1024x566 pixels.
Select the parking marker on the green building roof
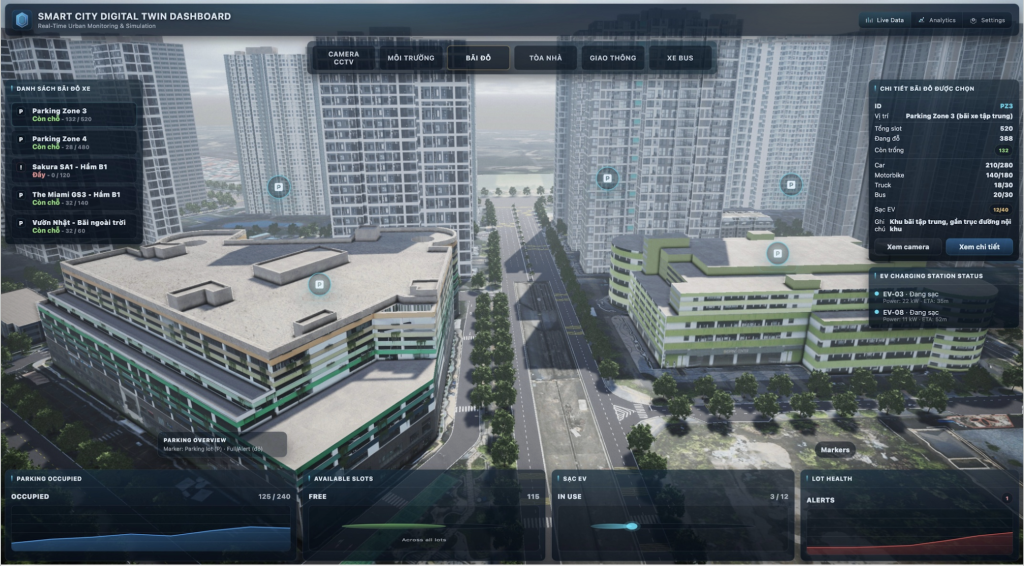click(x=777, y=253)
